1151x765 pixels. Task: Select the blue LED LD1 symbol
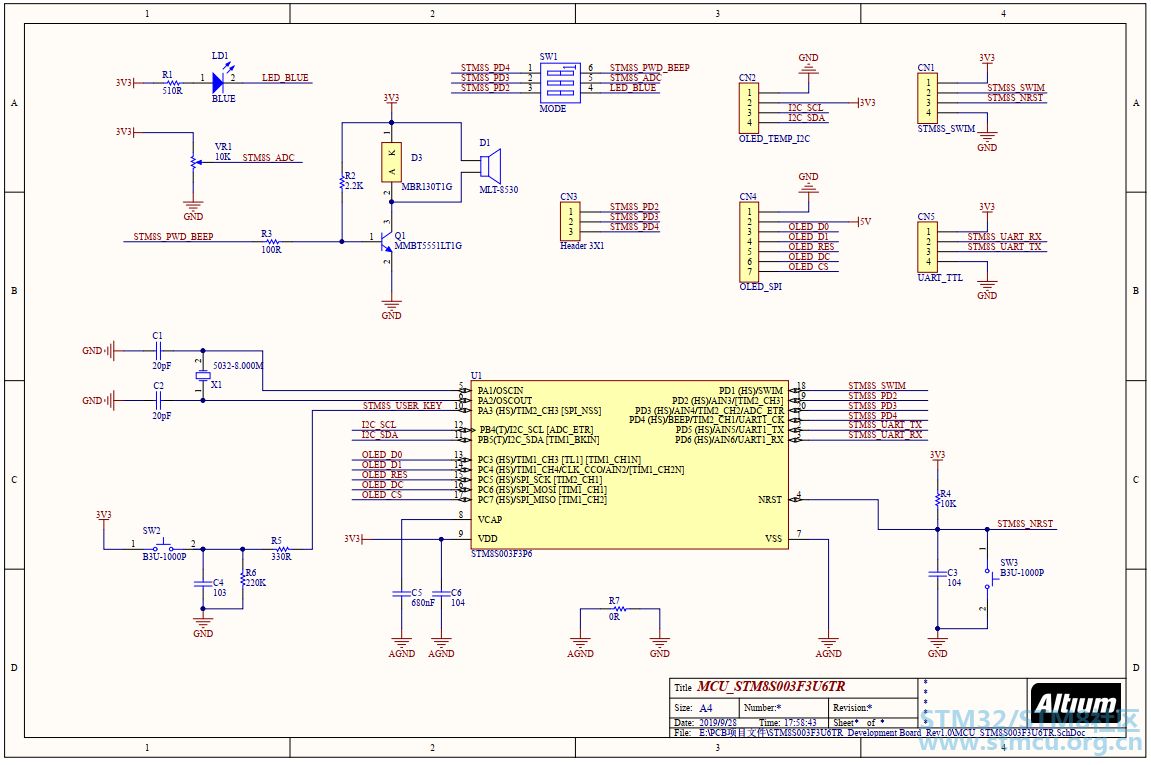pos(218,82)
